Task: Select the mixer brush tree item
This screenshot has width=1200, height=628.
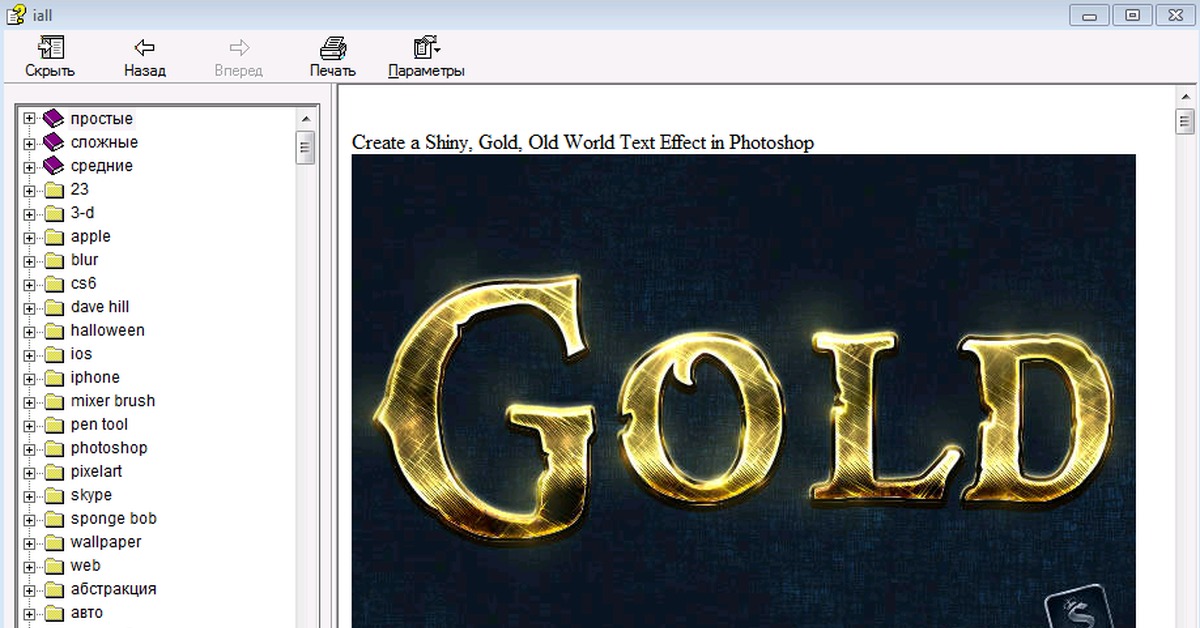Action: tap(112, 401)
